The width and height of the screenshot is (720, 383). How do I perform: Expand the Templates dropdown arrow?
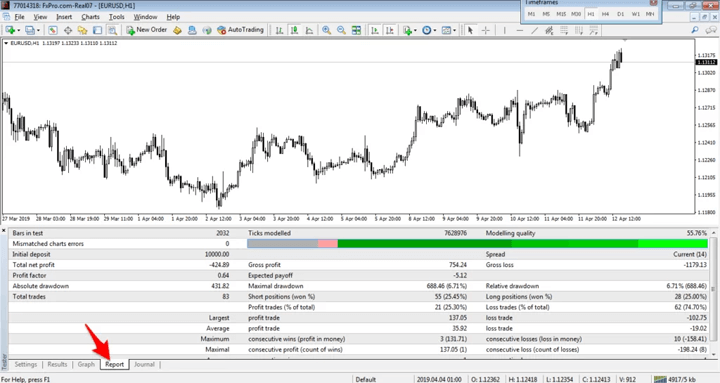(455, 30)
